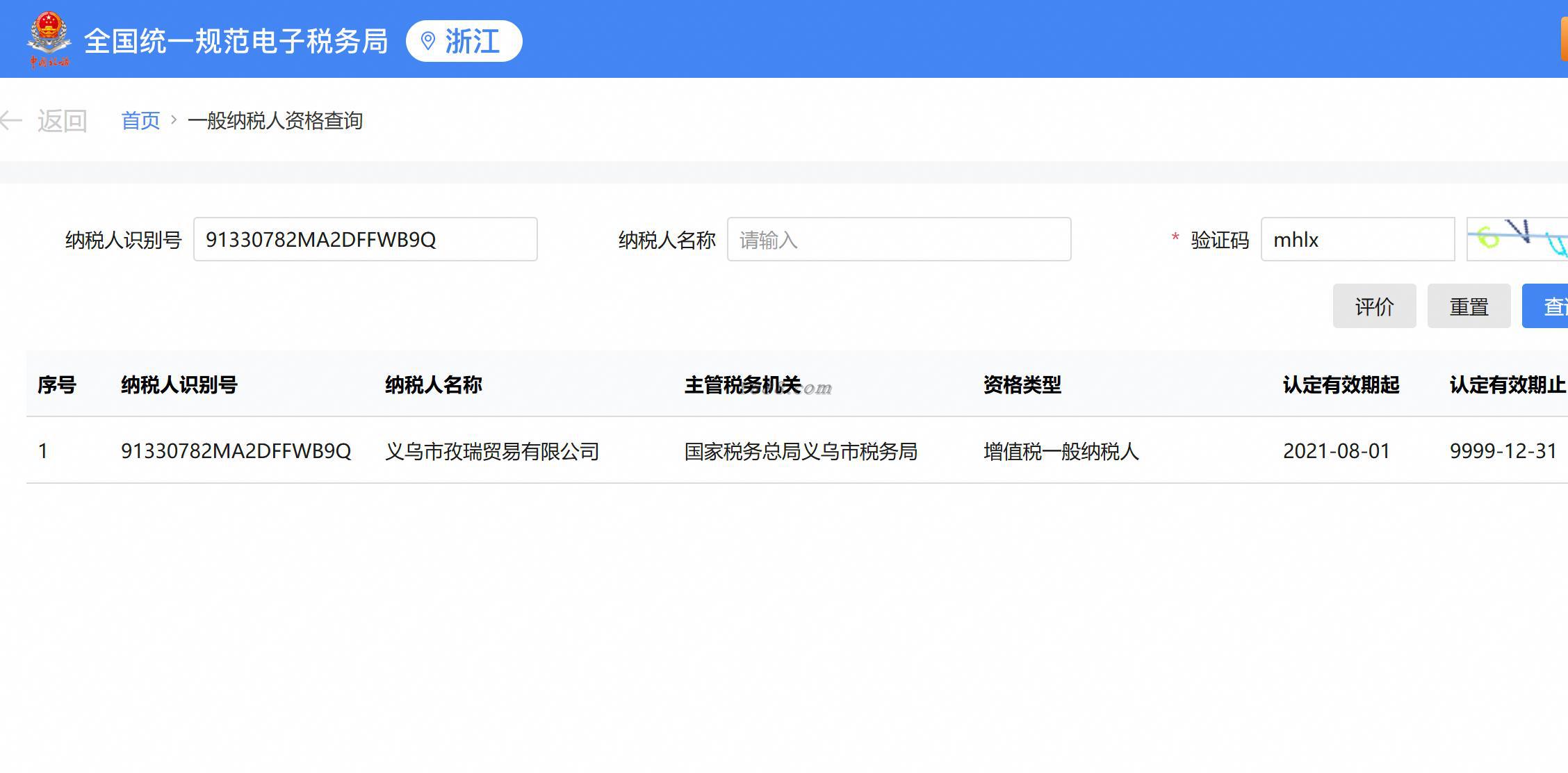Click the 一般纳税人资格查询 breadcrumb text
Image resolution: width=1568 pixels, height=773 pixels.
coord(275,121)
